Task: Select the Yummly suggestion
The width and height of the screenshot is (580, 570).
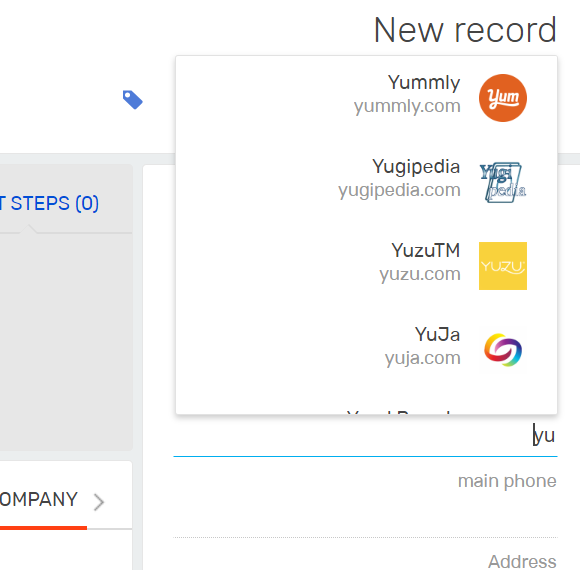Action: [x=367, y=98]
